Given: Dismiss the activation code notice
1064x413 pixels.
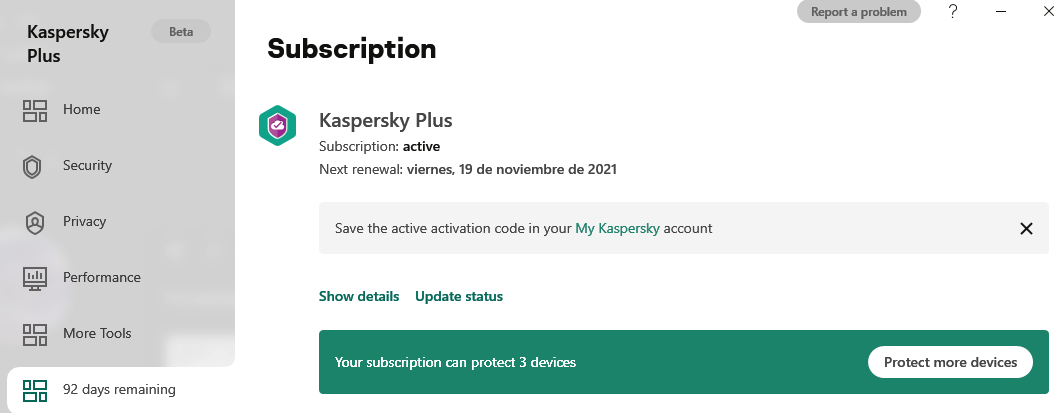Looking at the screenshot, I should 1026,228.
